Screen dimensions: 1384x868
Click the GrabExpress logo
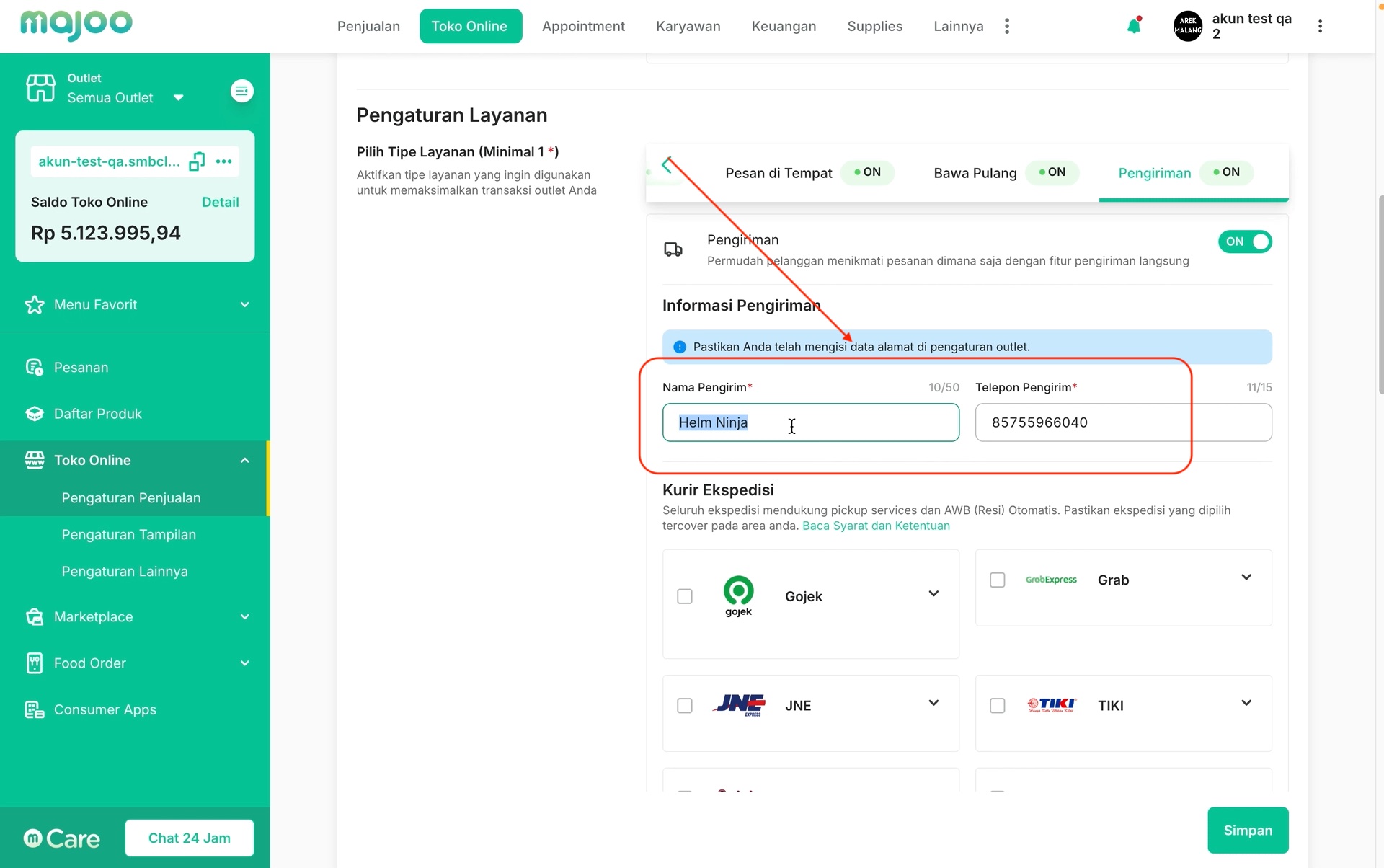1051,580
